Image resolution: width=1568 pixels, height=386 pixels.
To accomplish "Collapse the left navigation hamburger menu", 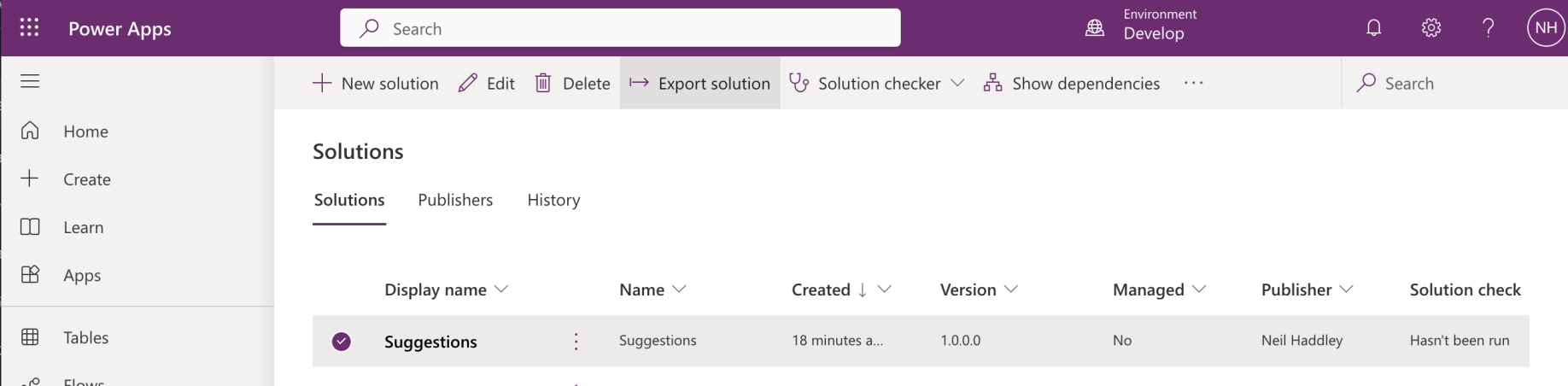I will click(30, 81).
